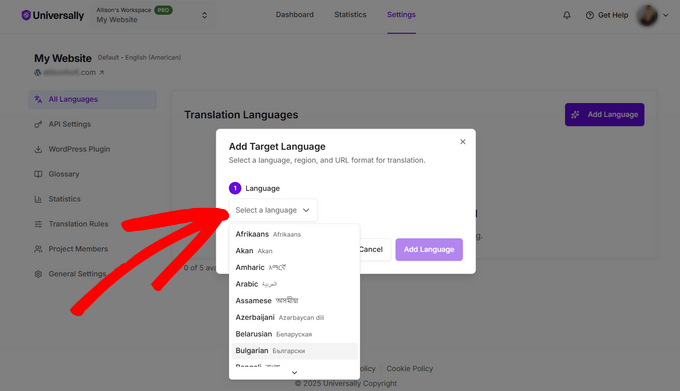Click the language list scroll-down chevron
This screenshot has height=391, width=680.
[x=294, y=373]
